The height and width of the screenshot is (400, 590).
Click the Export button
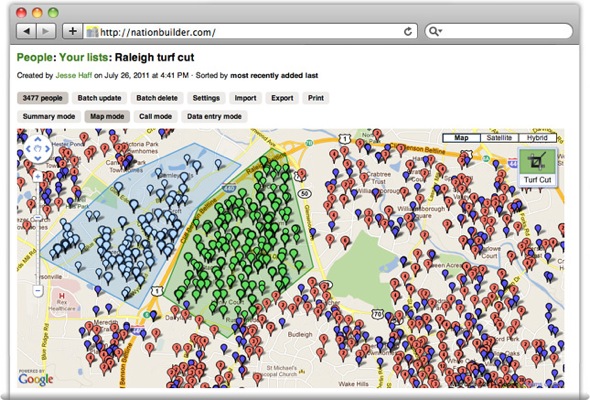tap(282, 98)
